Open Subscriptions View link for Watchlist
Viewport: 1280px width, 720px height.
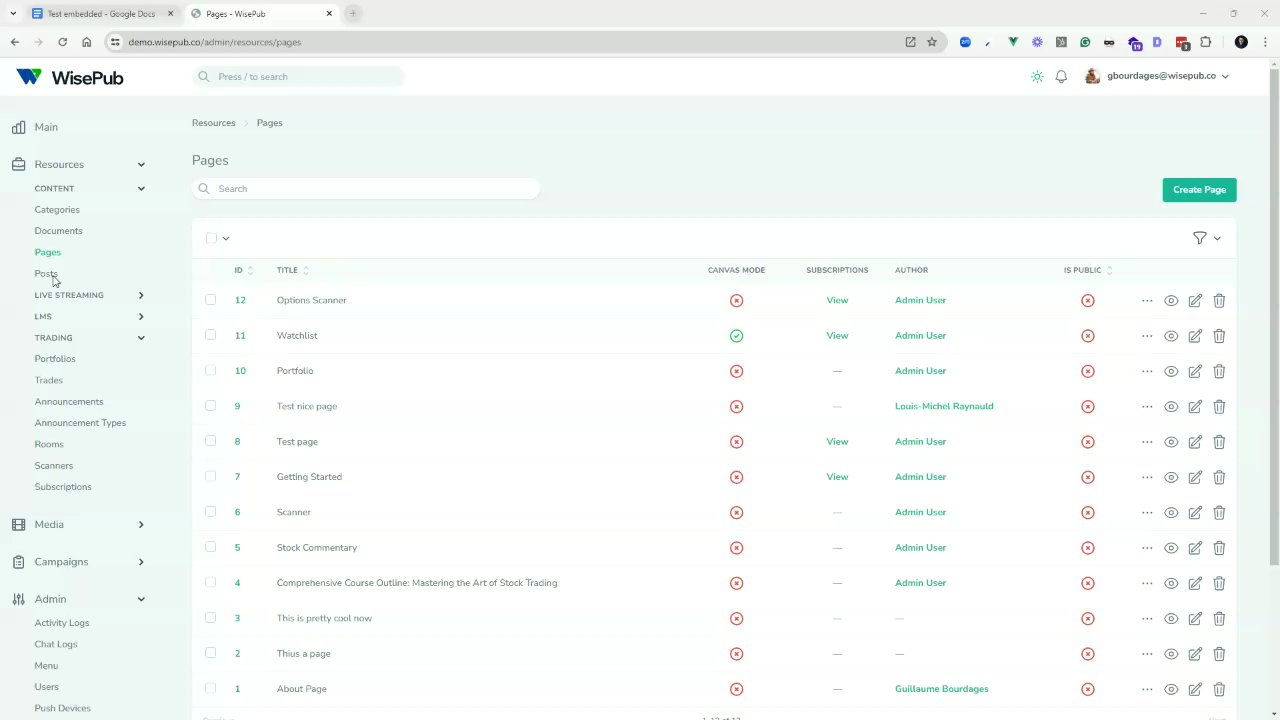tap(837, 336)
